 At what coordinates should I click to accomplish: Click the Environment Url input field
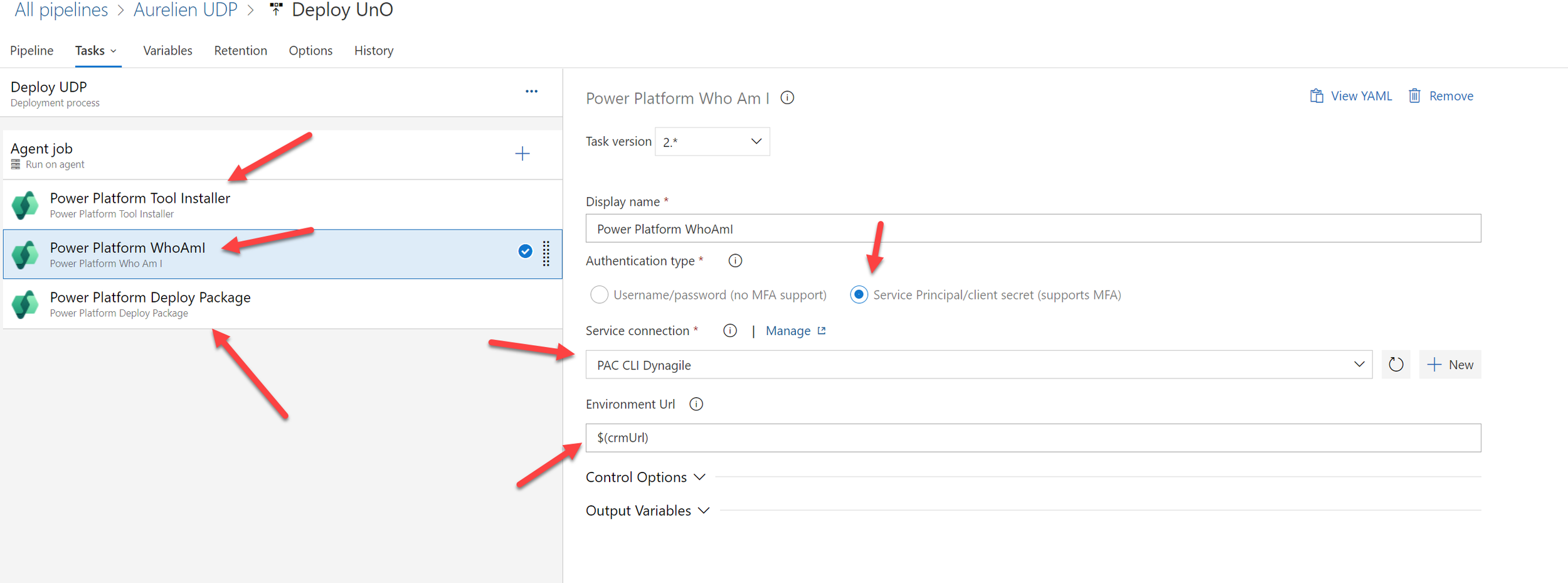pos(1033,438)
